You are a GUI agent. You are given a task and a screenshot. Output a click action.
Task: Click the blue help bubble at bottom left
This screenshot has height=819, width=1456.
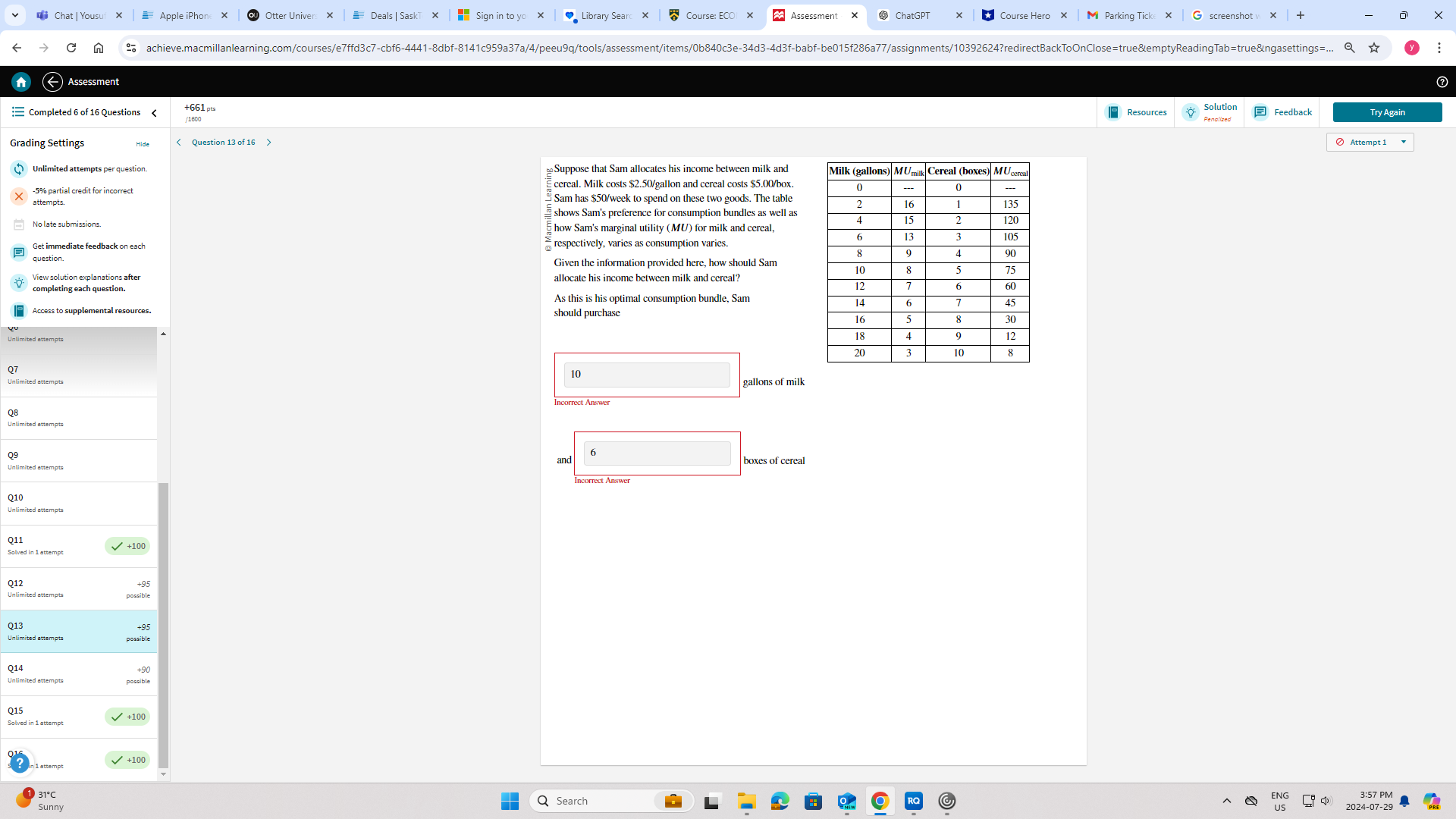click(x=19, y=763)
